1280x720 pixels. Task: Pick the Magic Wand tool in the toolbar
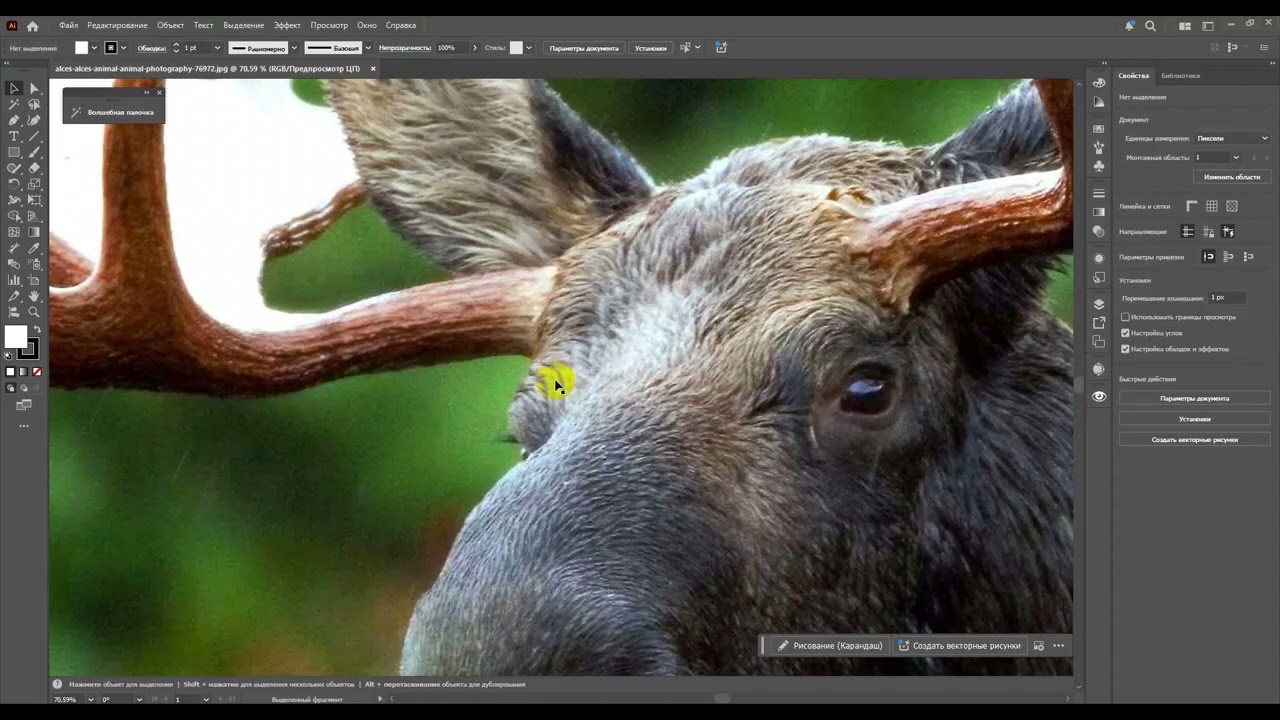coord(14,104)
